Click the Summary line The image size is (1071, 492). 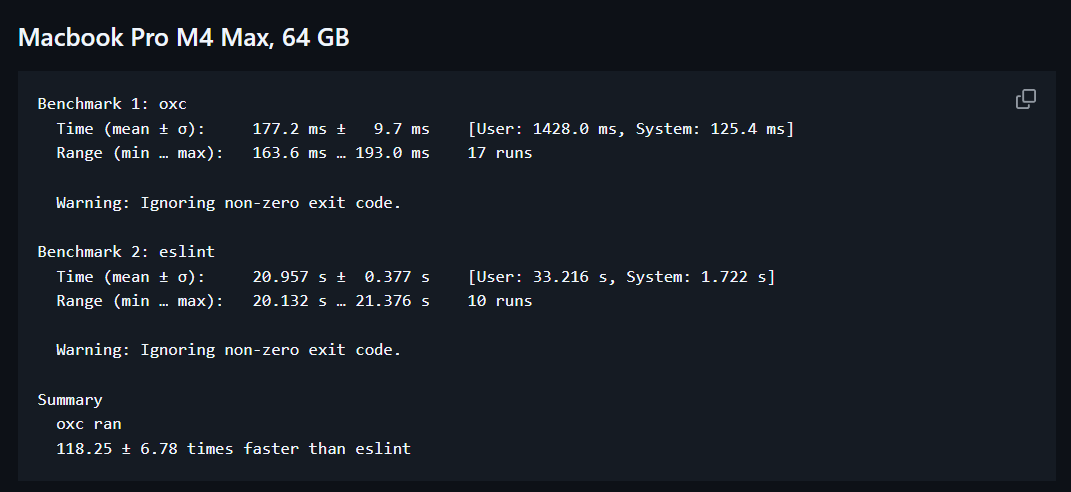tap(70, 400)
